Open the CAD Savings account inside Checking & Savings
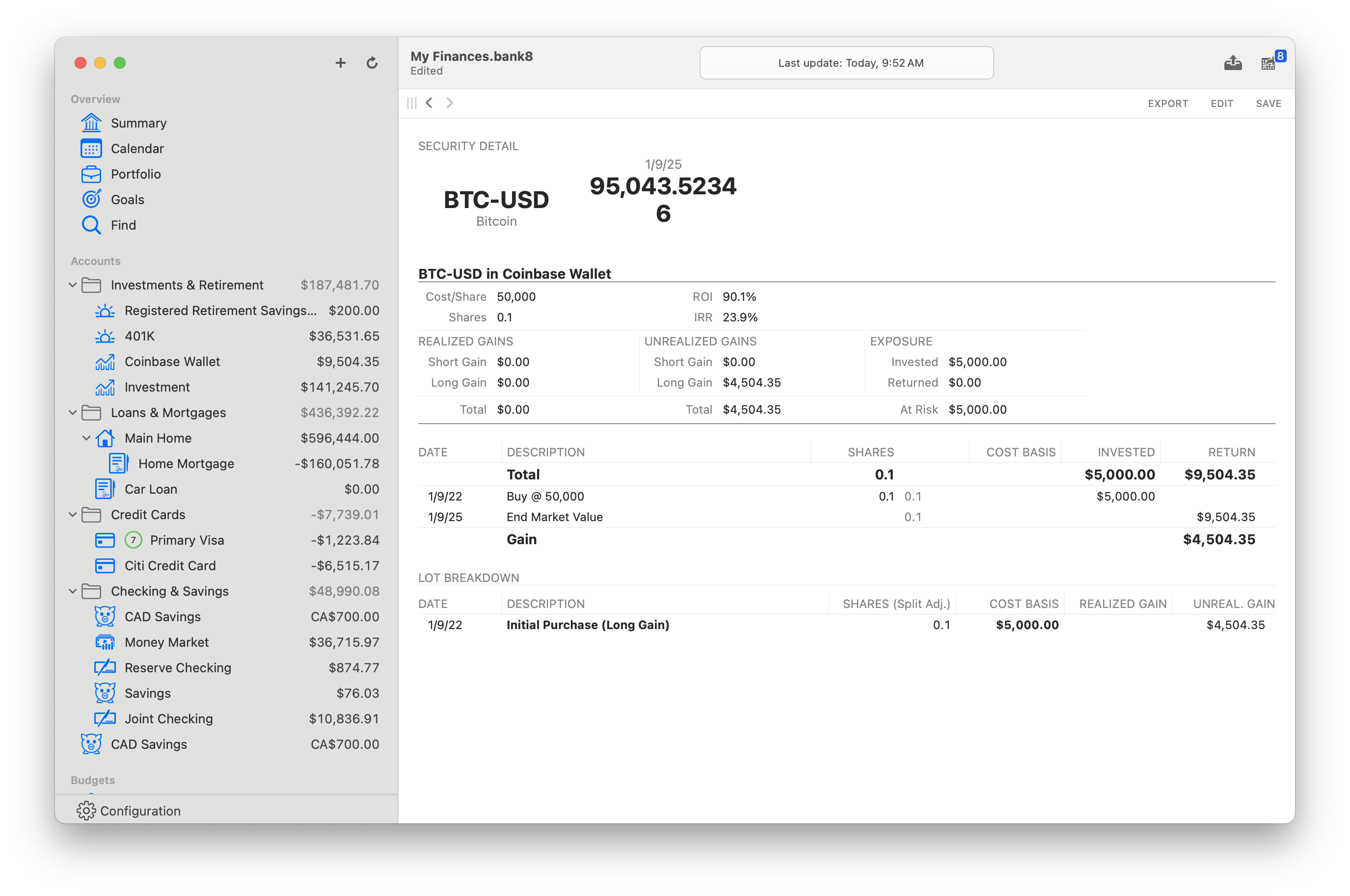The width and height of the screenshot is (1350, 896). click(x=226, y=617)
